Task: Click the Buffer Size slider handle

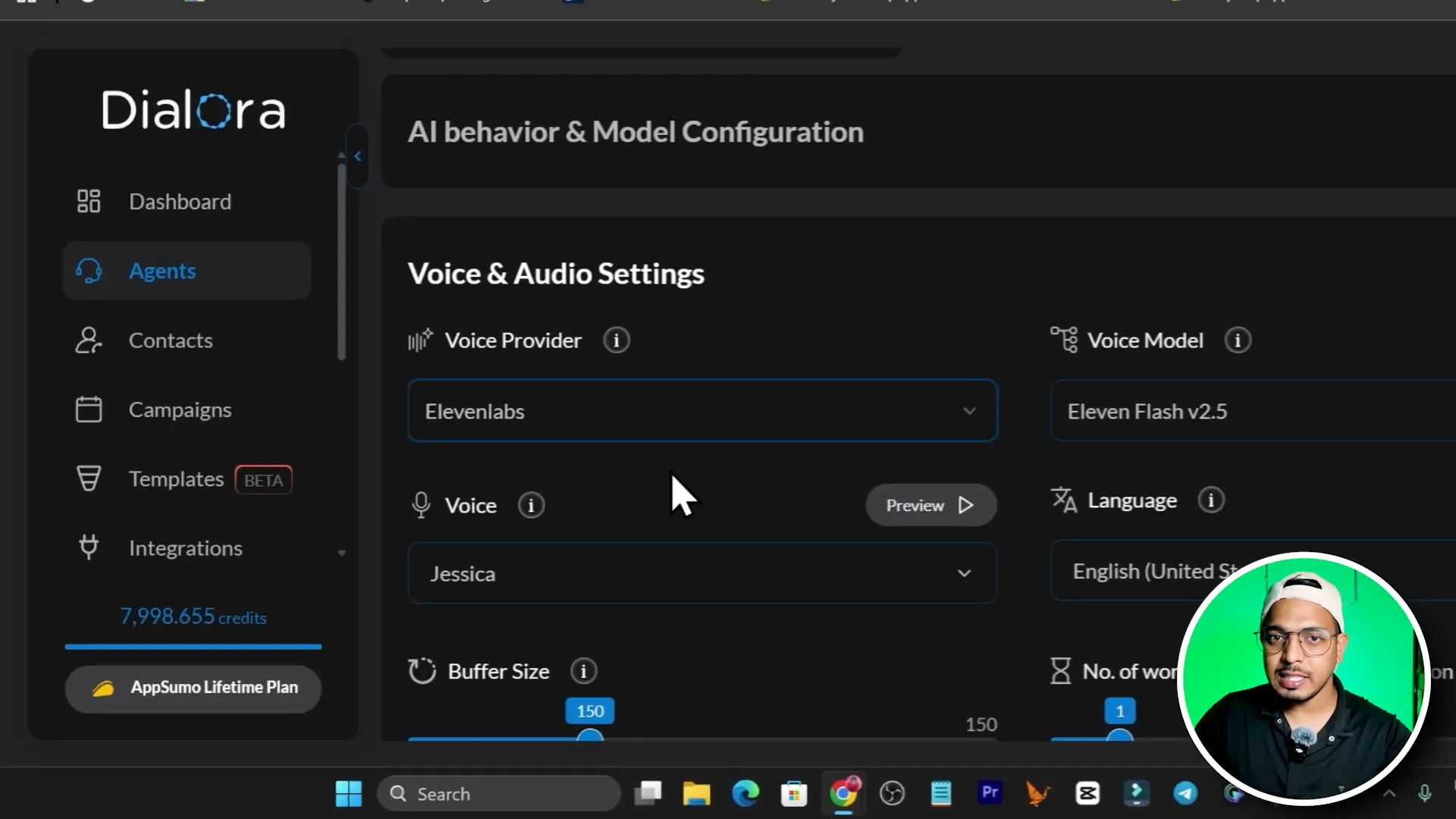Action: tap(590, 737)
